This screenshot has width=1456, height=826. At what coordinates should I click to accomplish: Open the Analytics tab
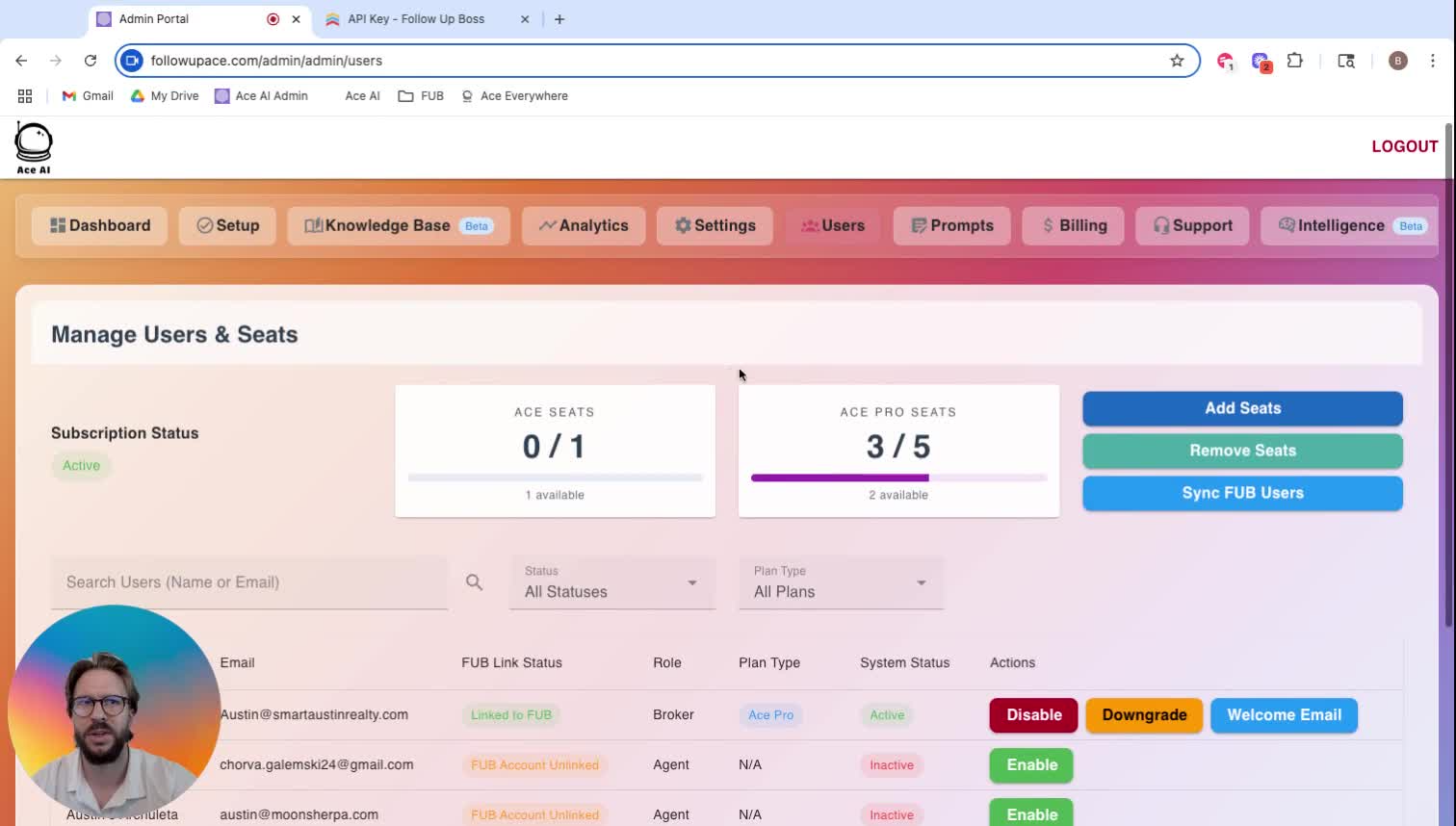584,225
